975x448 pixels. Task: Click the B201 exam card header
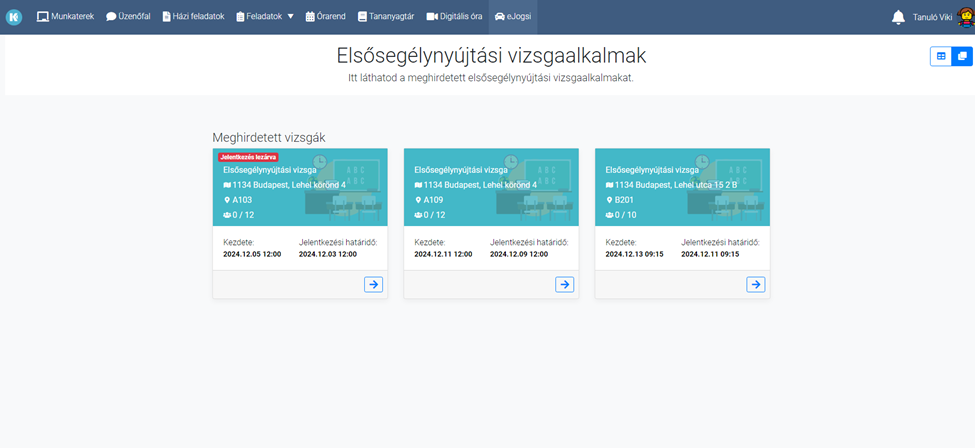coord(683,187)
